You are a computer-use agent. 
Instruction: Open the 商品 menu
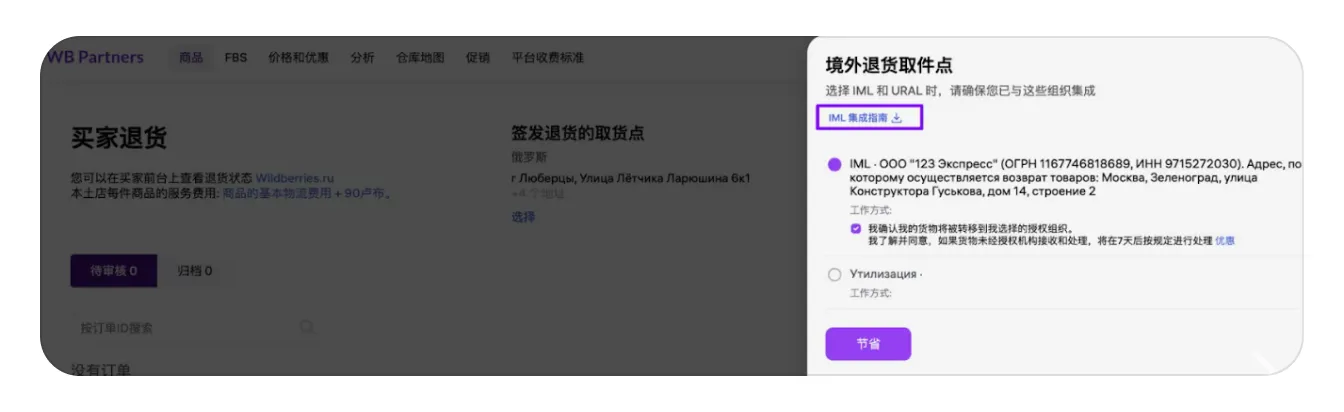point(191,58)
